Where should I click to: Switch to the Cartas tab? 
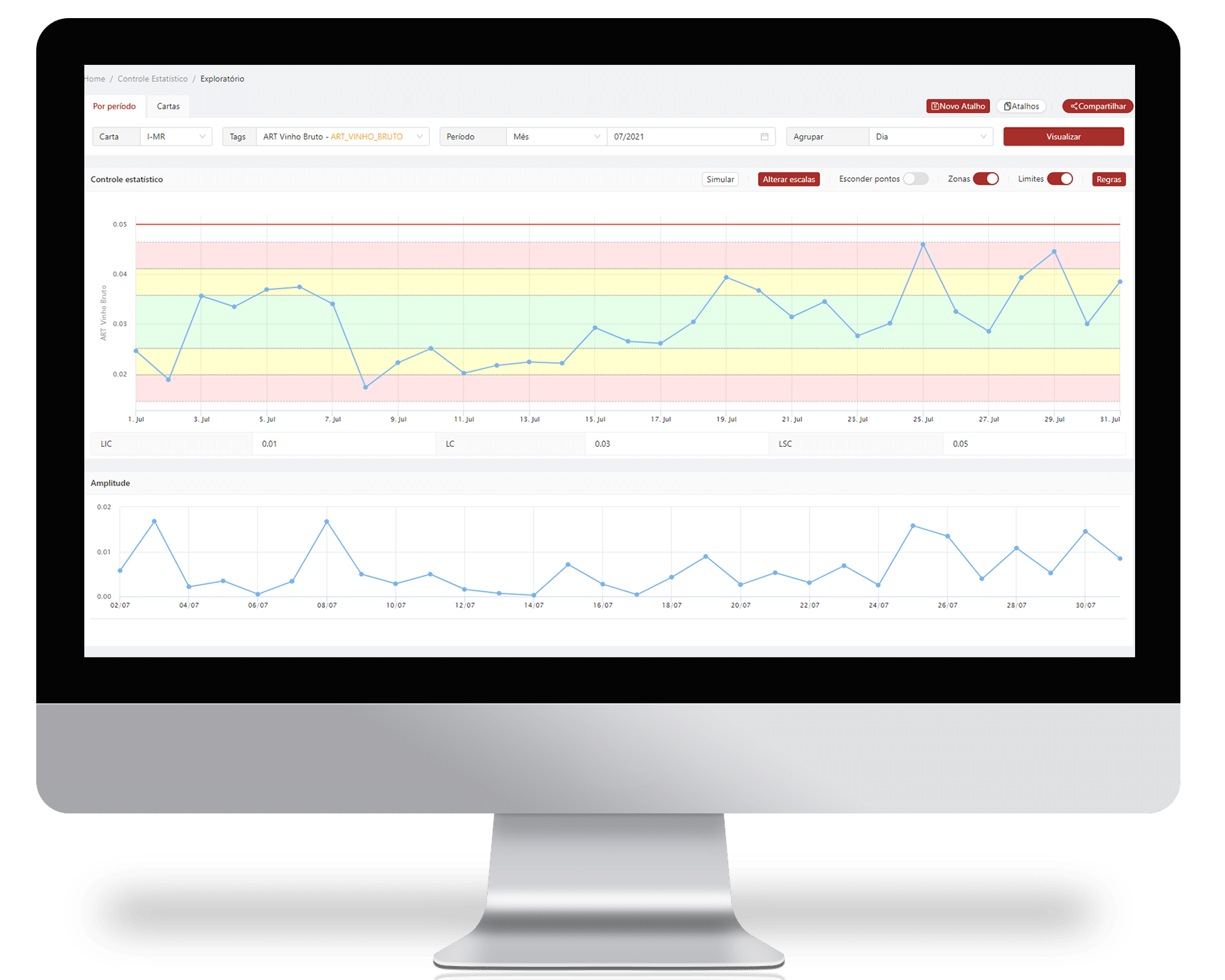pos(168,107)
